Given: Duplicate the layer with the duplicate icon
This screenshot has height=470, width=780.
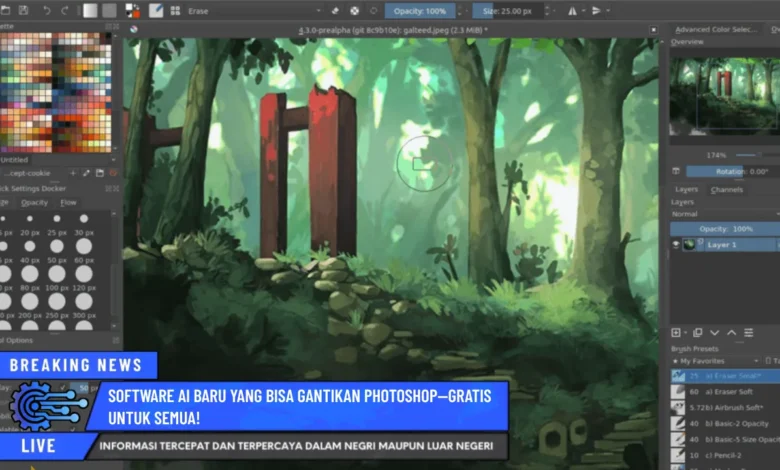Looking at the screenshot, I should 698,332.
